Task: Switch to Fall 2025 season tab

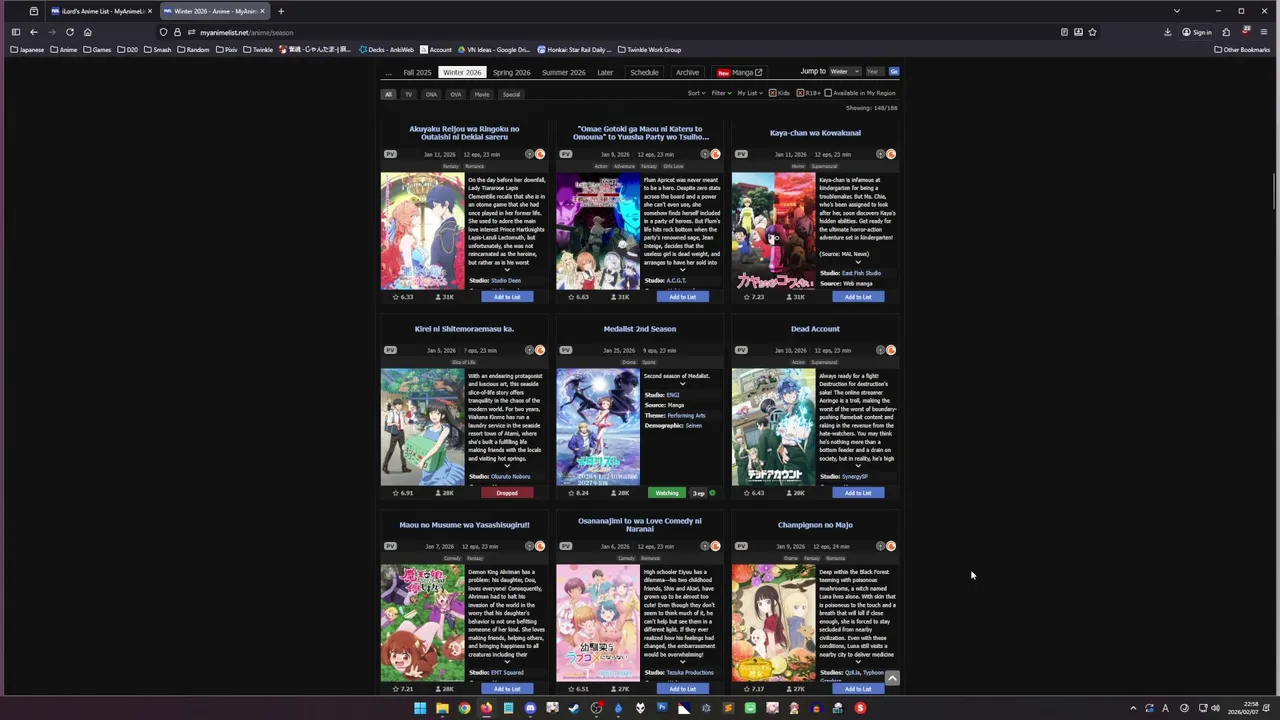Action: [x=417, y=72]
